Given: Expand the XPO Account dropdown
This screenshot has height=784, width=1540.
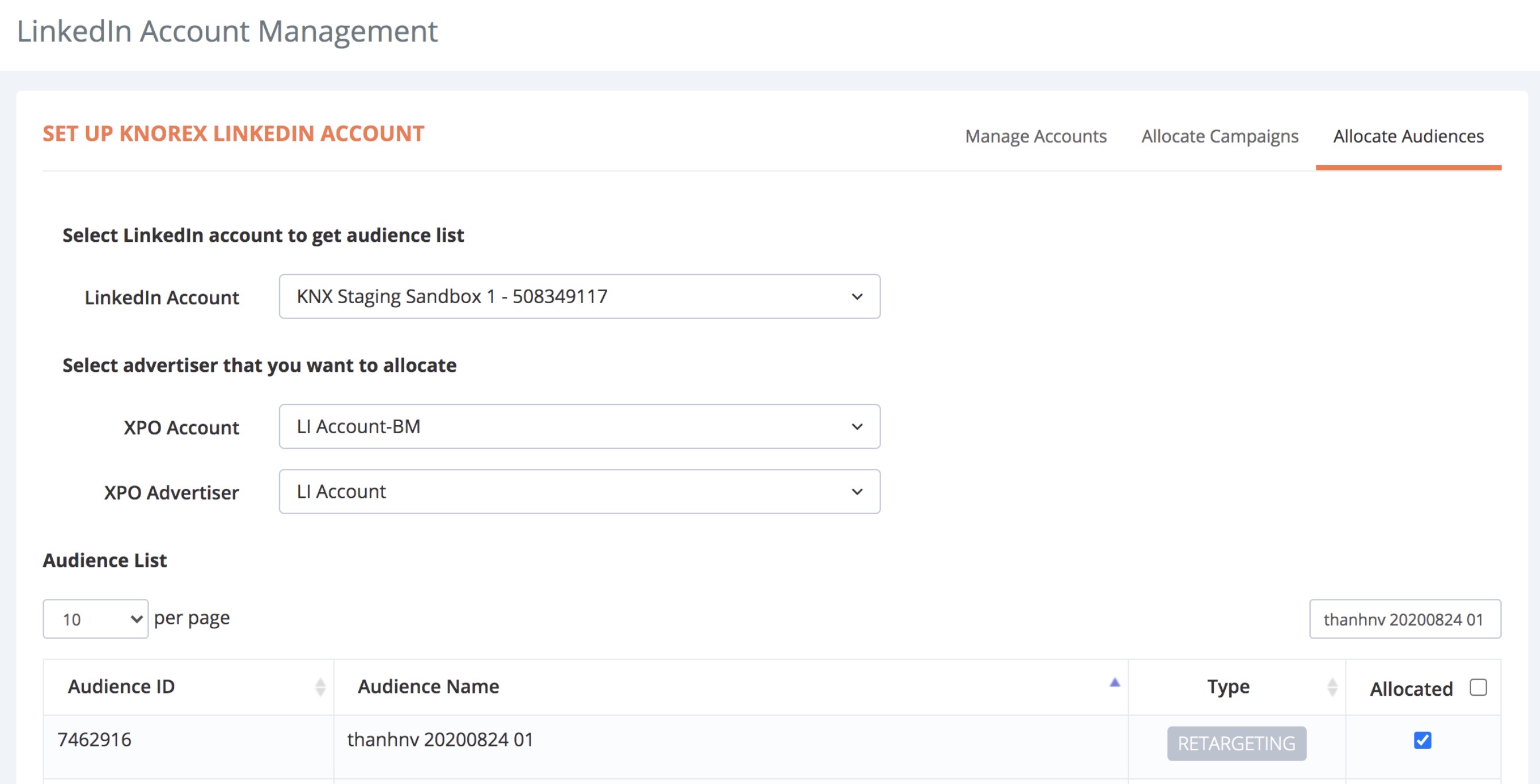Looking at the screenshot, I should tap(579, 426).
